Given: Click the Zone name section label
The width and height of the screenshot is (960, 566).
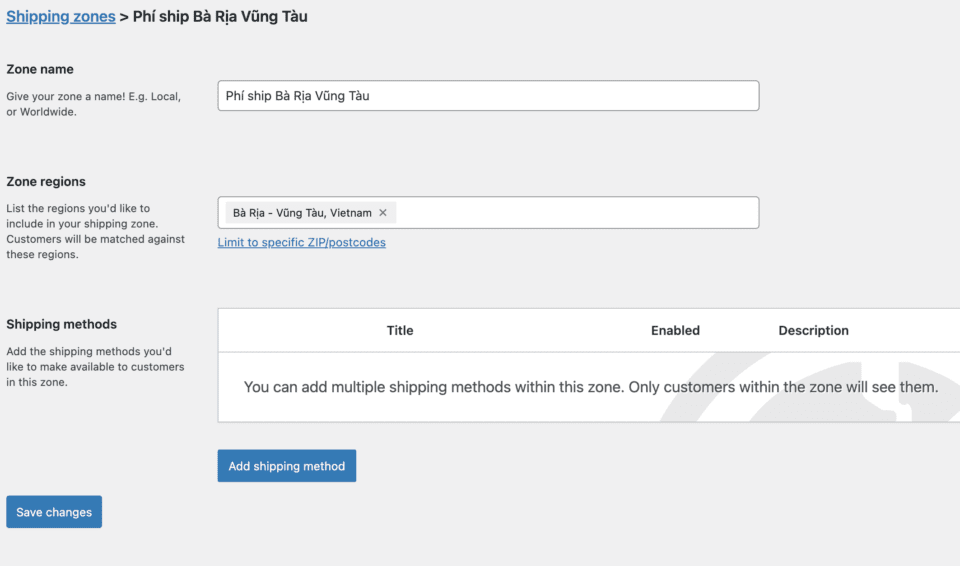Looking at the screenshot, I should [x=40, y=69].
